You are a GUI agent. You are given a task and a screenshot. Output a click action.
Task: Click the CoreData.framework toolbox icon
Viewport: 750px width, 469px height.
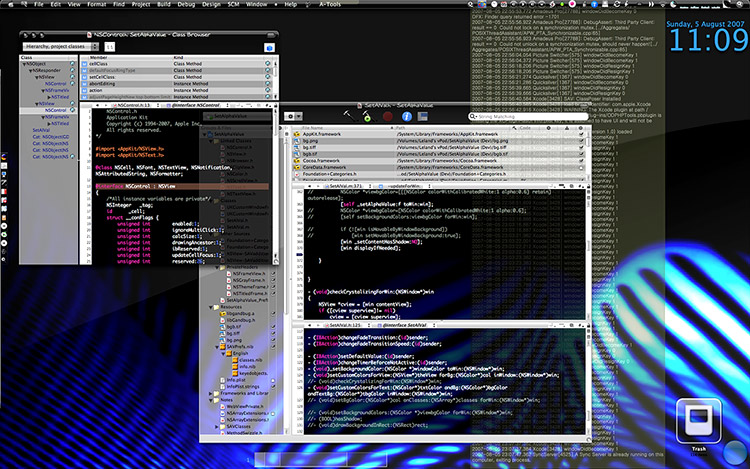pos(297,168)
